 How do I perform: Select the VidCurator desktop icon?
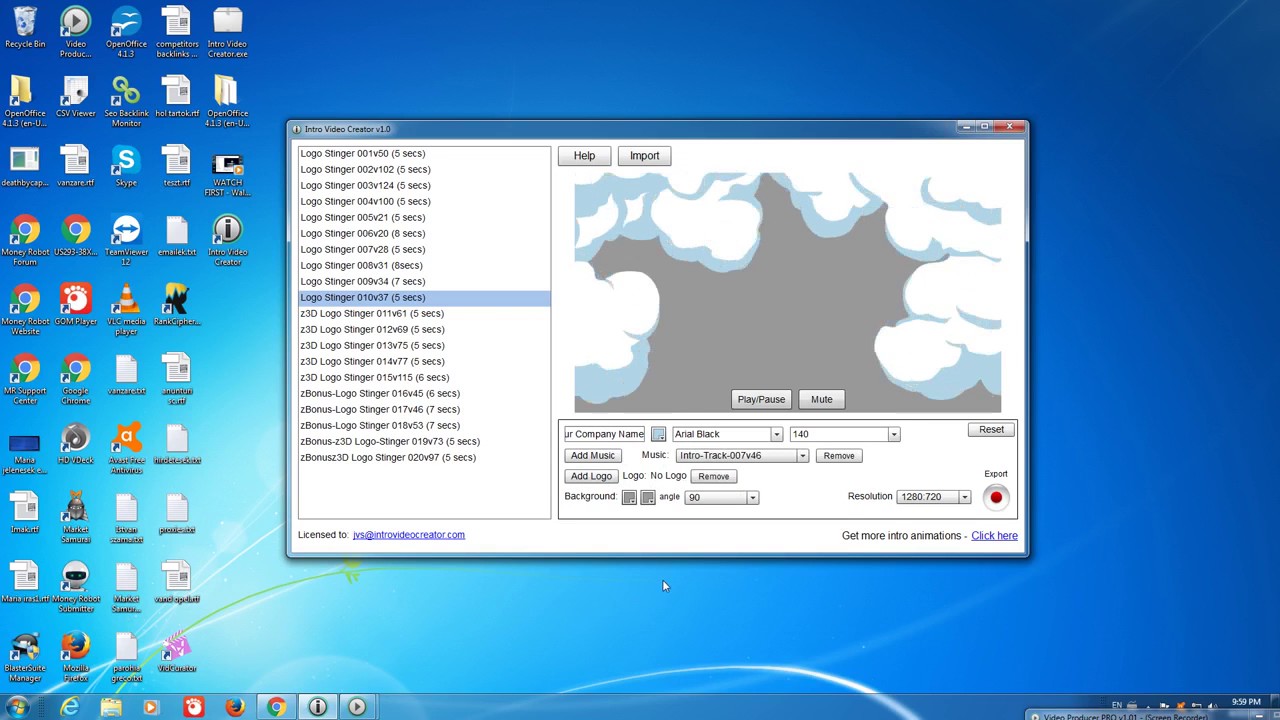(177, 651)
